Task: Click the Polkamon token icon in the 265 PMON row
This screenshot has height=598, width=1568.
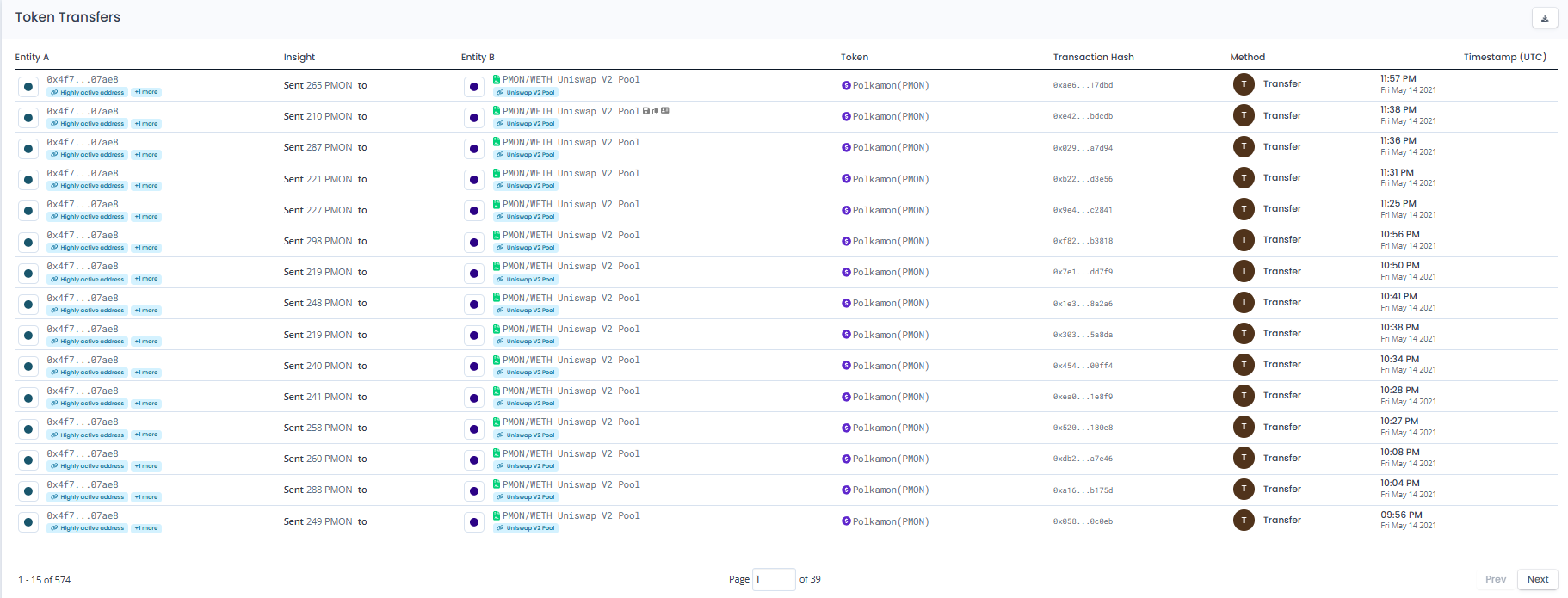Action: [x=846, y=85]
